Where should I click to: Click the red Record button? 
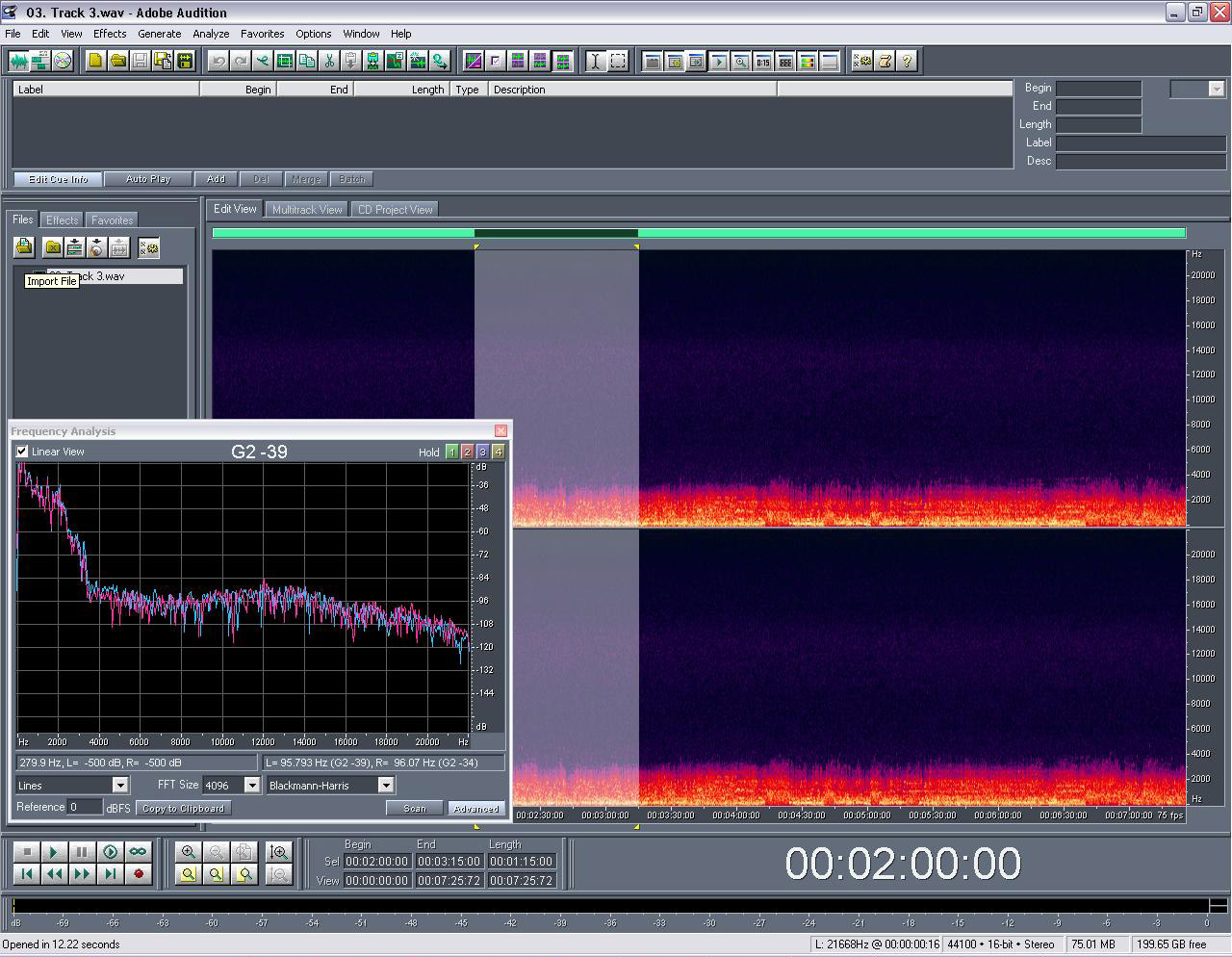tap(138, 874)
